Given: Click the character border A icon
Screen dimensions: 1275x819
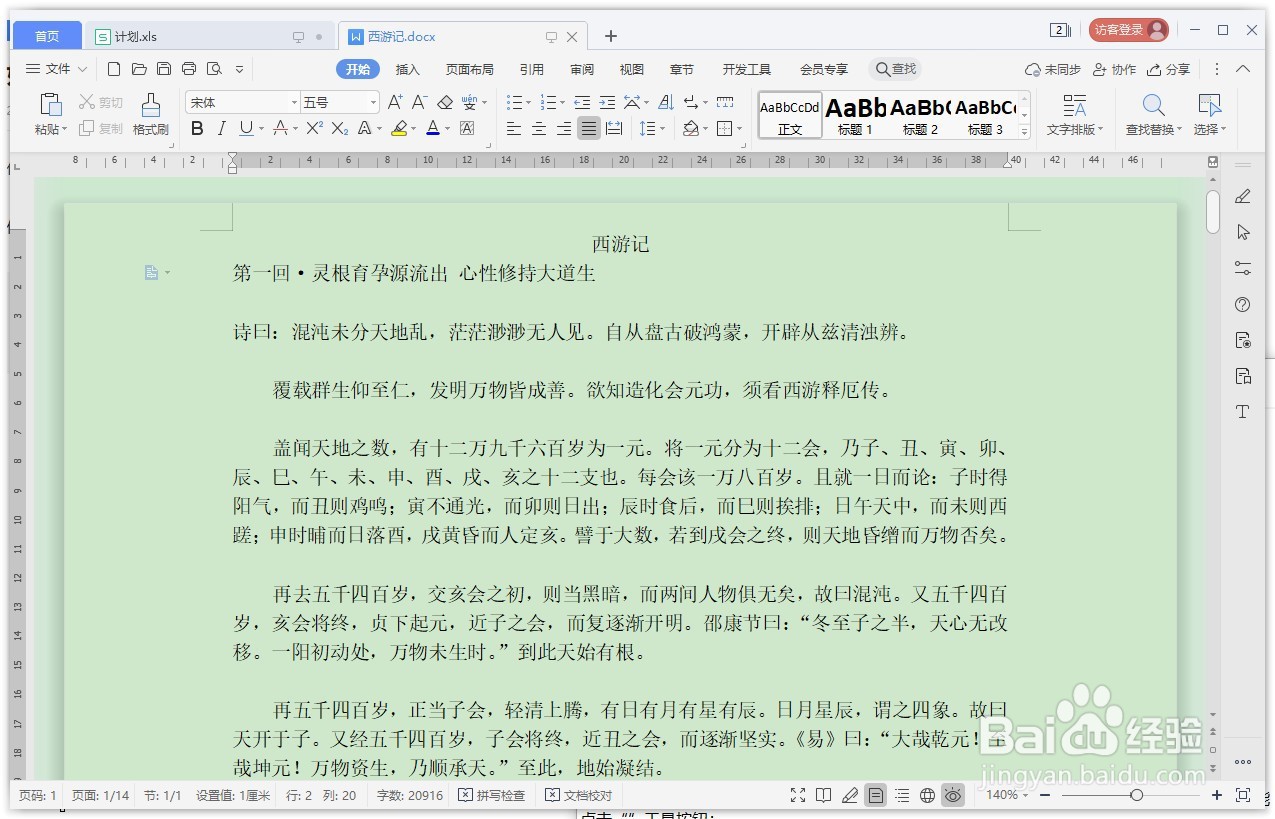Looking at the screenshot, I should click(467, 128).
